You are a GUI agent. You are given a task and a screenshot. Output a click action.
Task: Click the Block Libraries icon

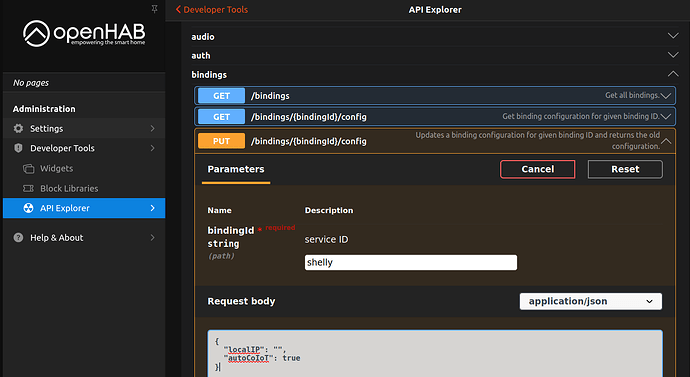[28, 188]
